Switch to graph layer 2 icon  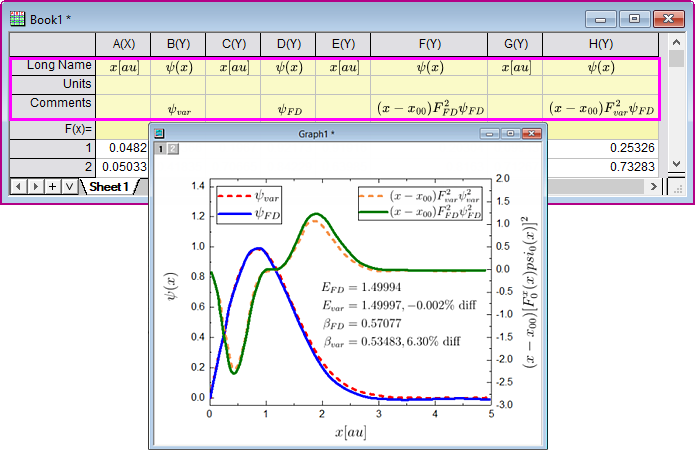pos(172,149)
